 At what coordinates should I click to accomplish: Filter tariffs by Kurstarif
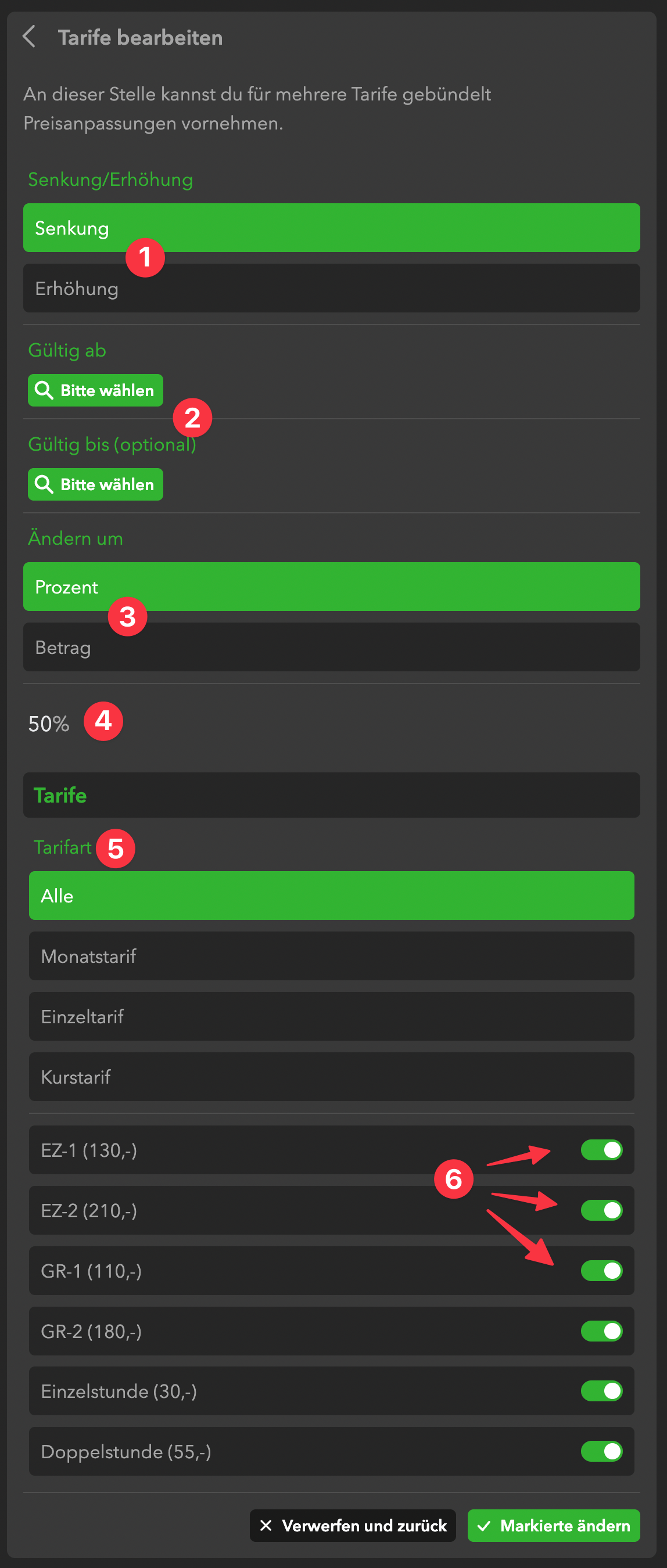tap(331, 1077)
